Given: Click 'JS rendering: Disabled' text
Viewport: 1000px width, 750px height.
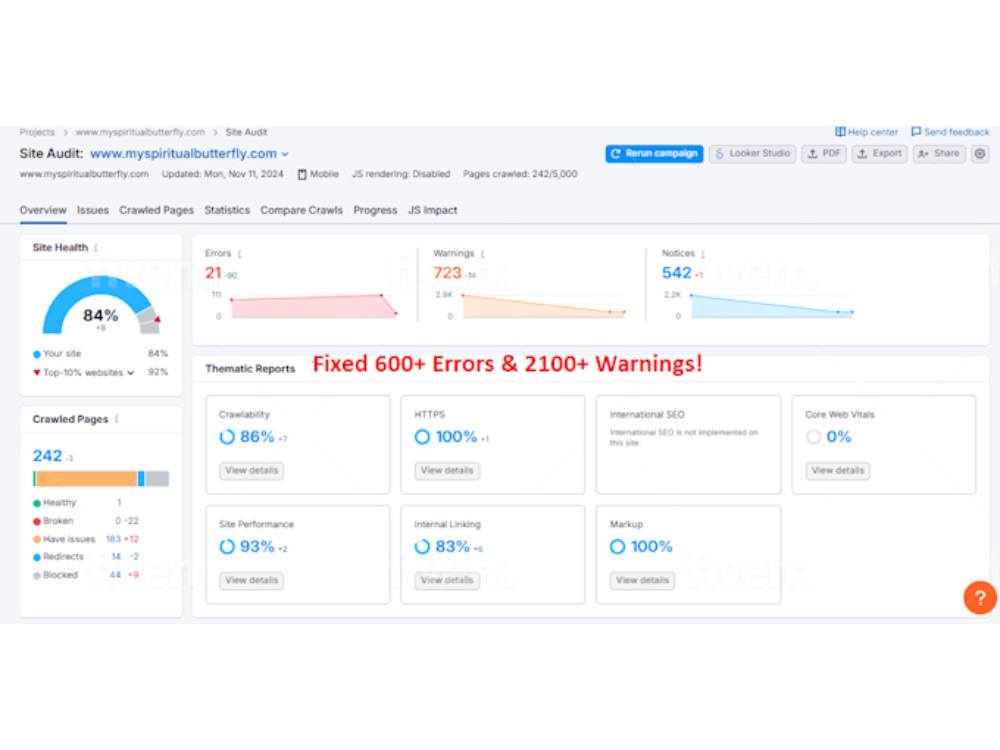Looking at the screenshot, I should tap(401, 174).
